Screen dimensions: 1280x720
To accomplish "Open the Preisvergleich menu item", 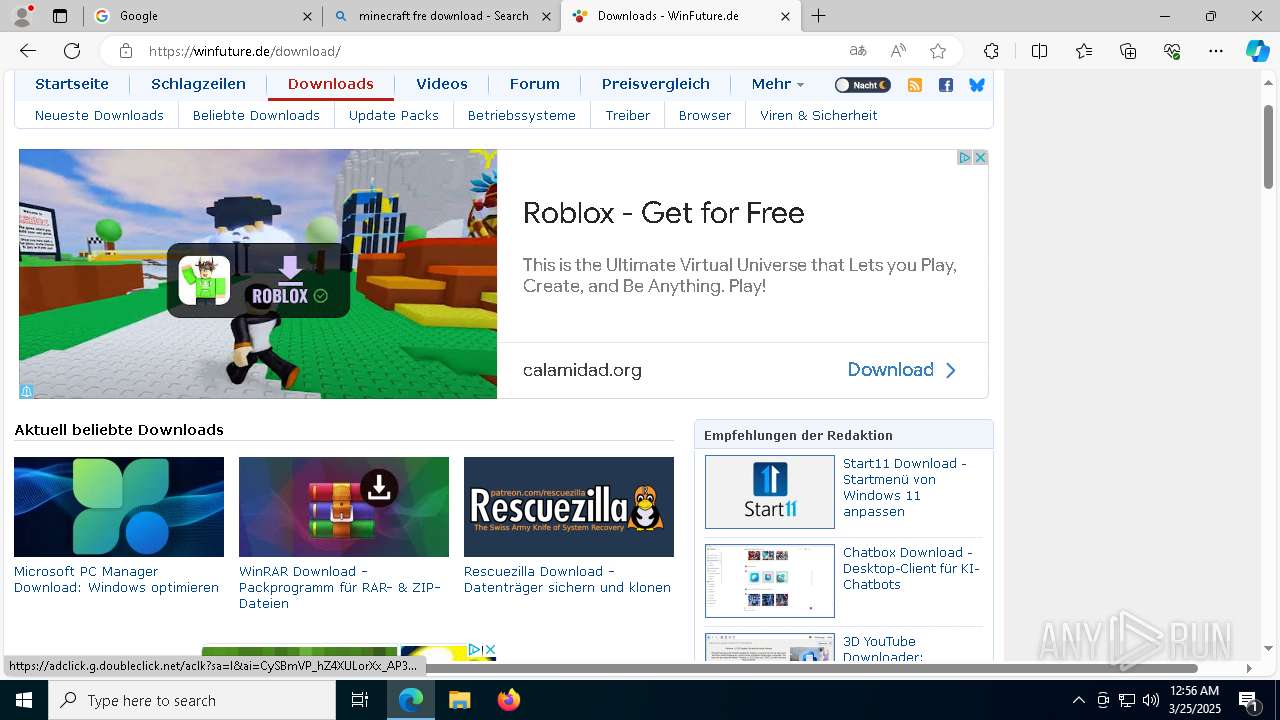I will point(656,84).
